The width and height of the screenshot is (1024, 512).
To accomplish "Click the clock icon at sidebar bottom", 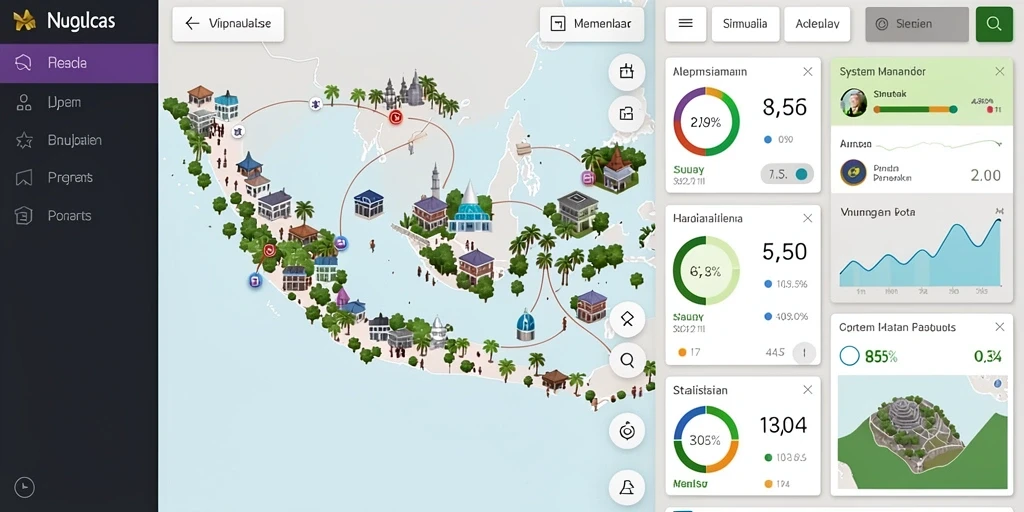I will pyautogui.click(x=24, y=487).
